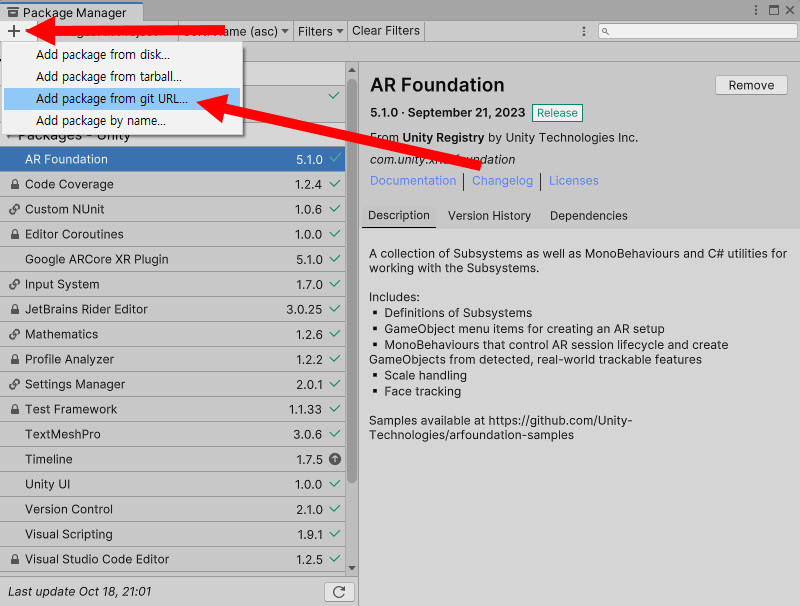
Task: Select the Settings Manager package
Action: click(x=172, y=384)
